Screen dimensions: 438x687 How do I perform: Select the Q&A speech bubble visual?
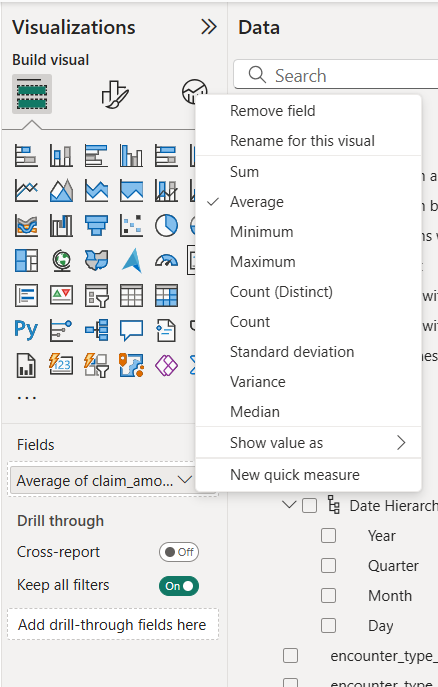point(131,330)
